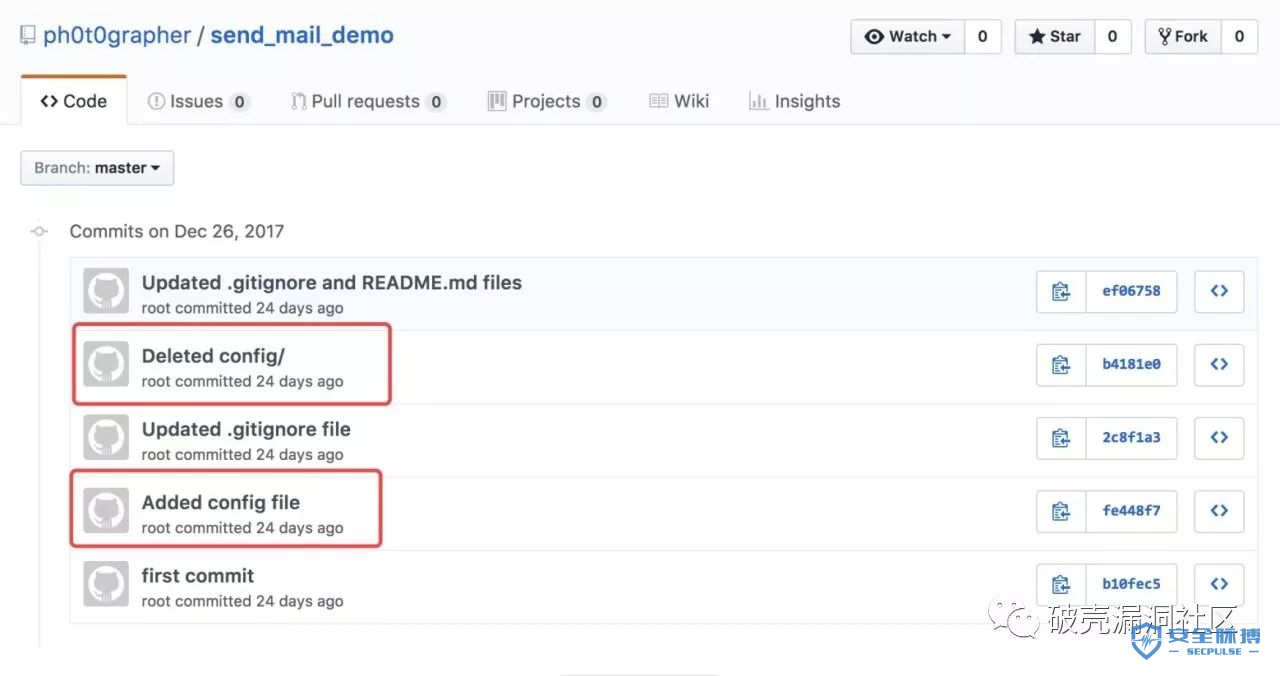The width and height of the screenshot is (1280, 676).
Task: Open the 'Updated .gitignore file' commit
Action: pos(246,429)
